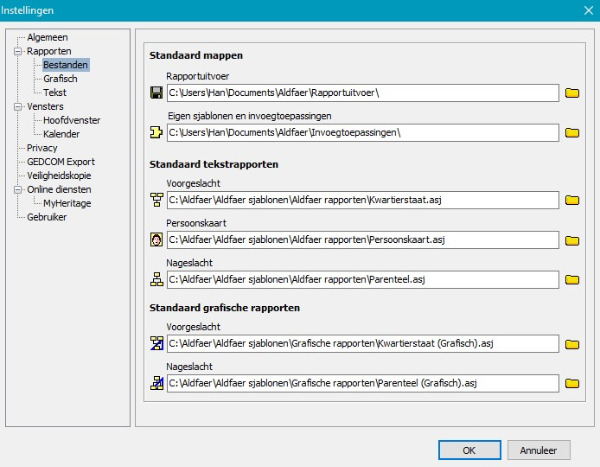
Task: Click folder icon next to Persoonskaart.asj path
Action: coord(572,240)
